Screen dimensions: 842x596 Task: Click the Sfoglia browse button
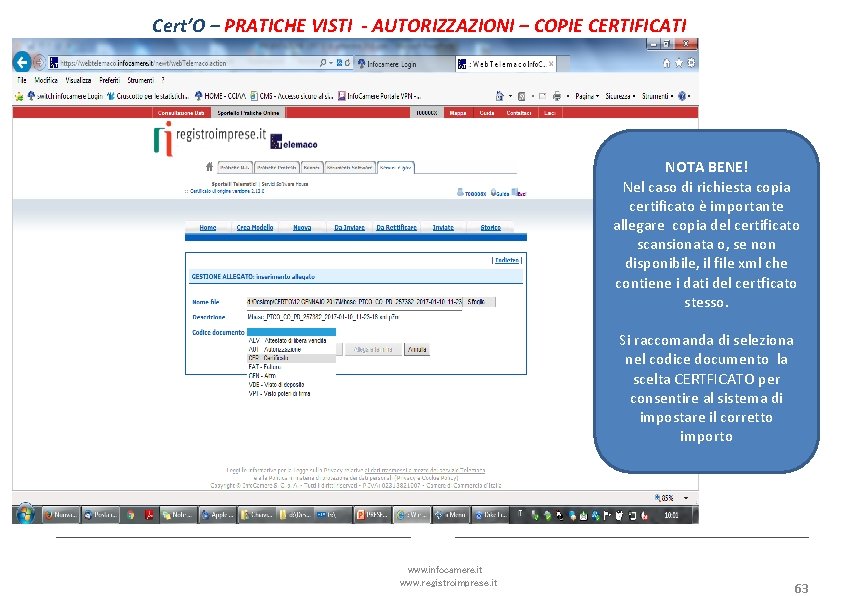478,302
